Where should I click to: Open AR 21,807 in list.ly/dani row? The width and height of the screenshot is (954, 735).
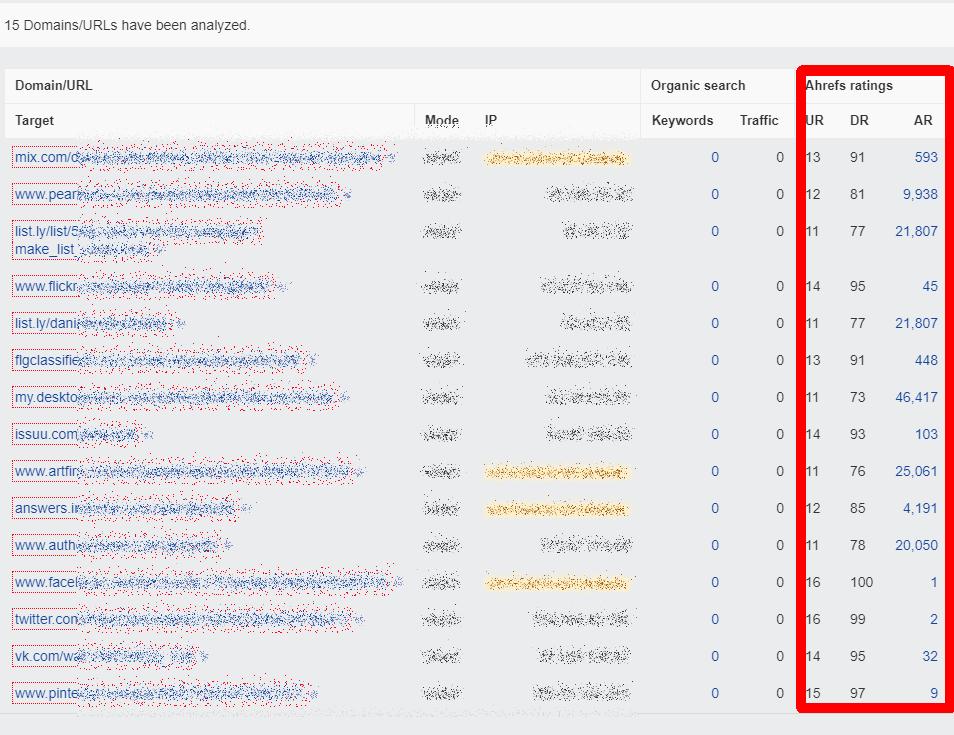point(916,324)
